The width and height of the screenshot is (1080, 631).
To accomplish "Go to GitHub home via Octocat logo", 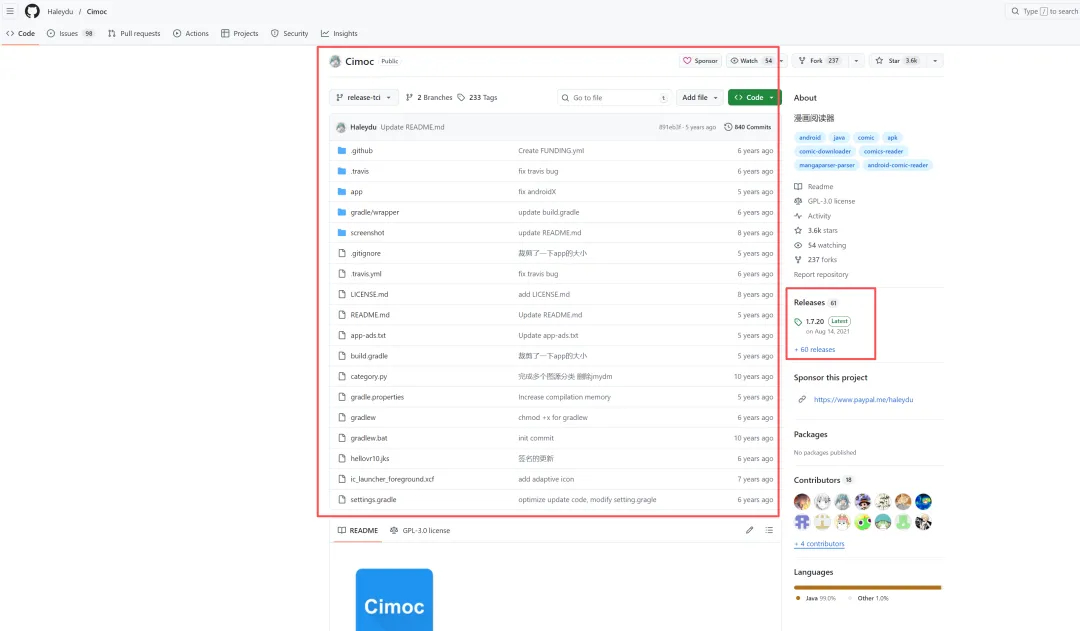I will click(x=32, y=11).
